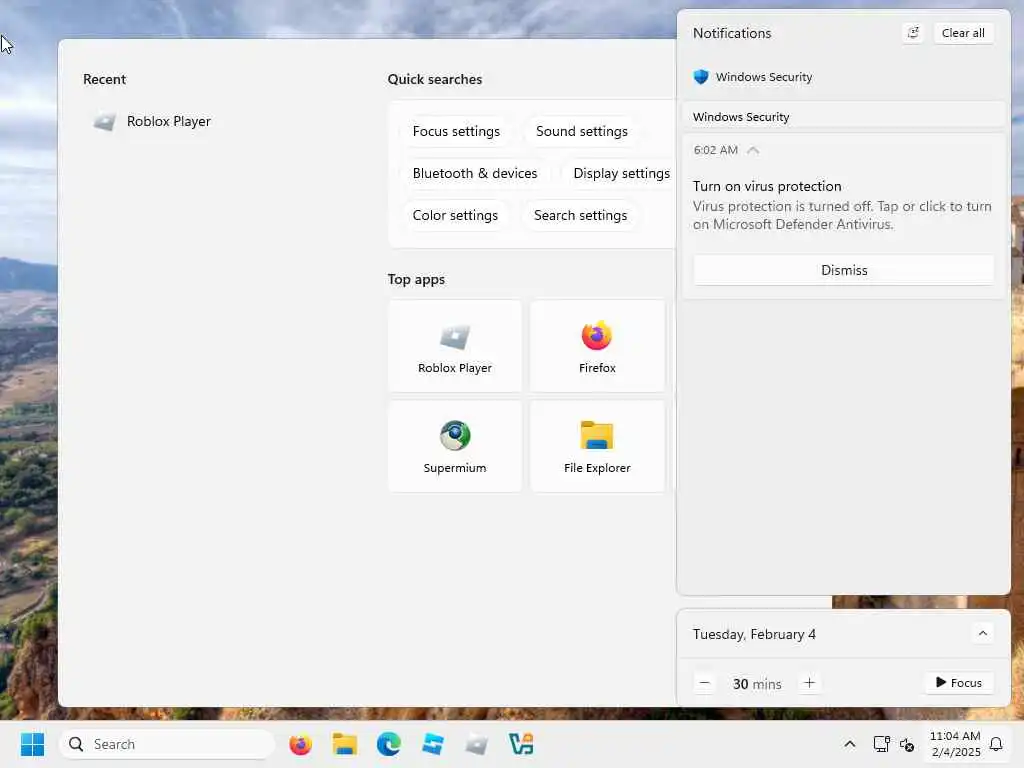This screenshot has width=1024, height=768.
Task: Click the Windows Security group header
Action: tap(844, 116)
